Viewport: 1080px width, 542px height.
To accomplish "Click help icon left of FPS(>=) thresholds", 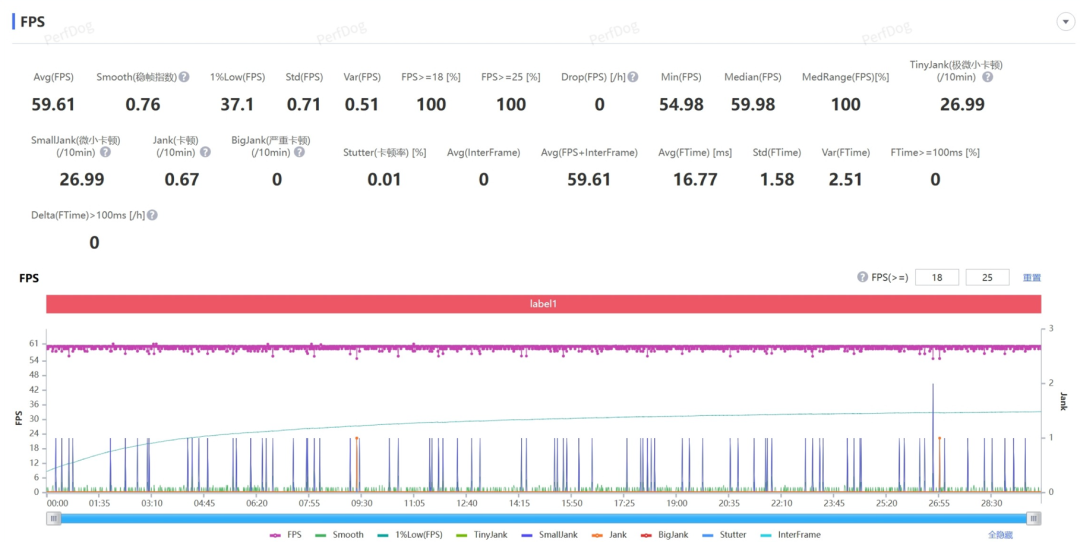I will [x=862, y=278].
